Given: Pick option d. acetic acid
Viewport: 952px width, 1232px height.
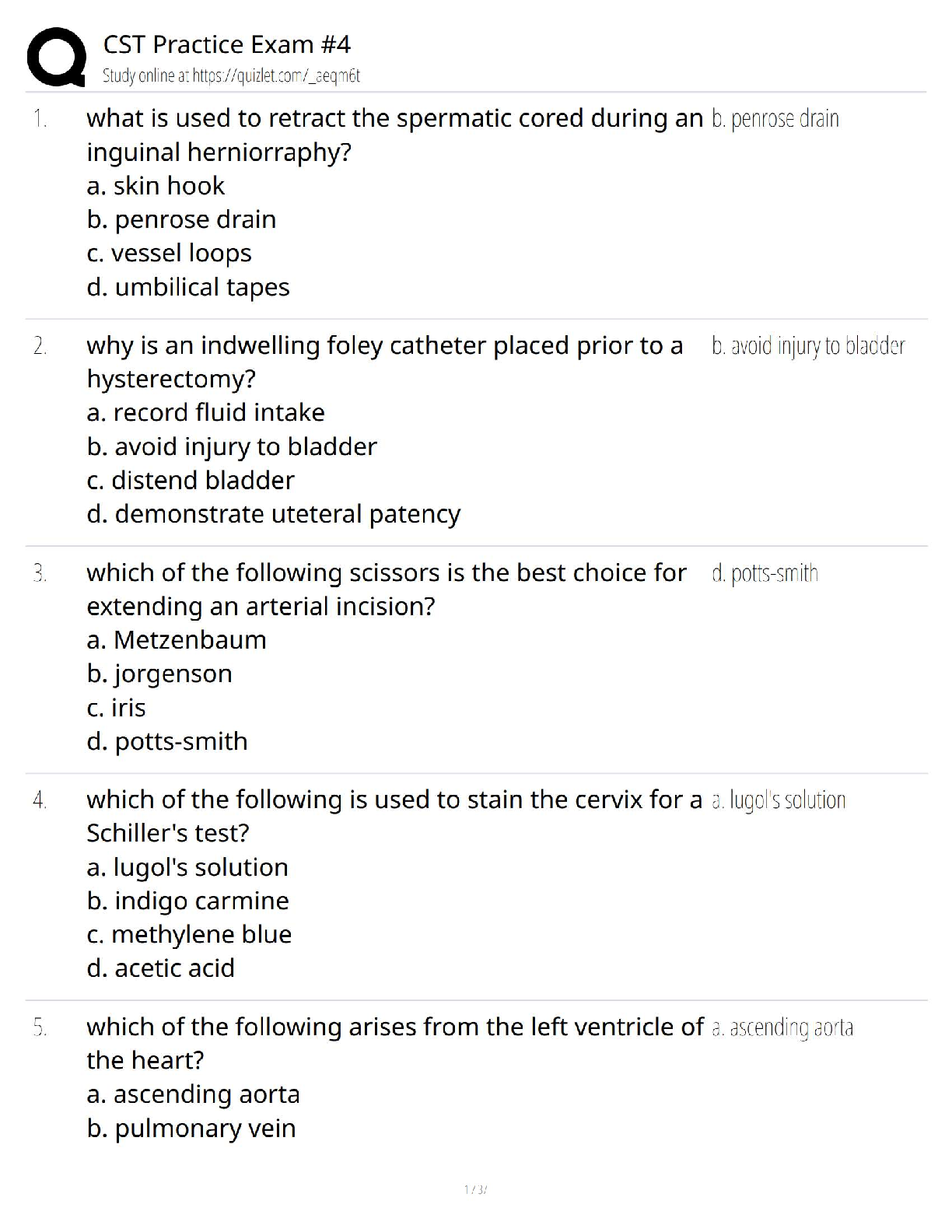Looking at the screenshot, I should point(160,968).
